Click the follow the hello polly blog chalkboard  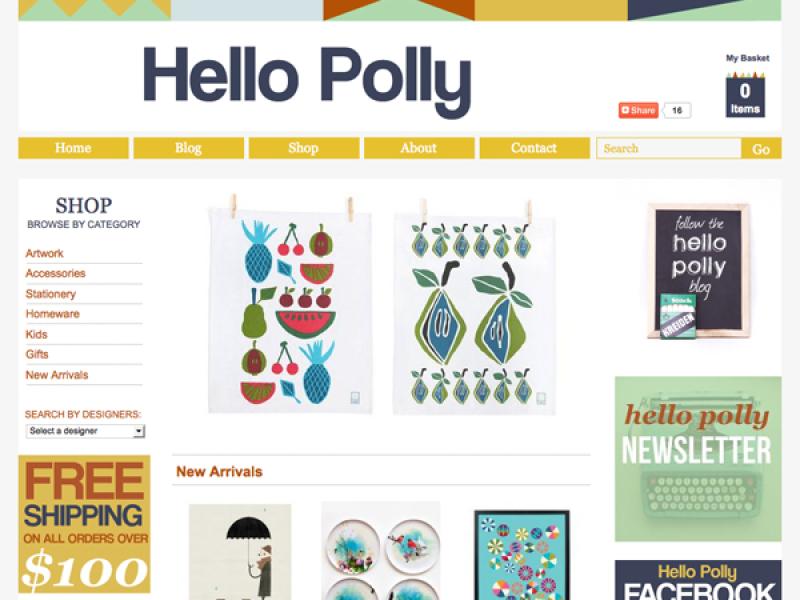coord(698,271)
